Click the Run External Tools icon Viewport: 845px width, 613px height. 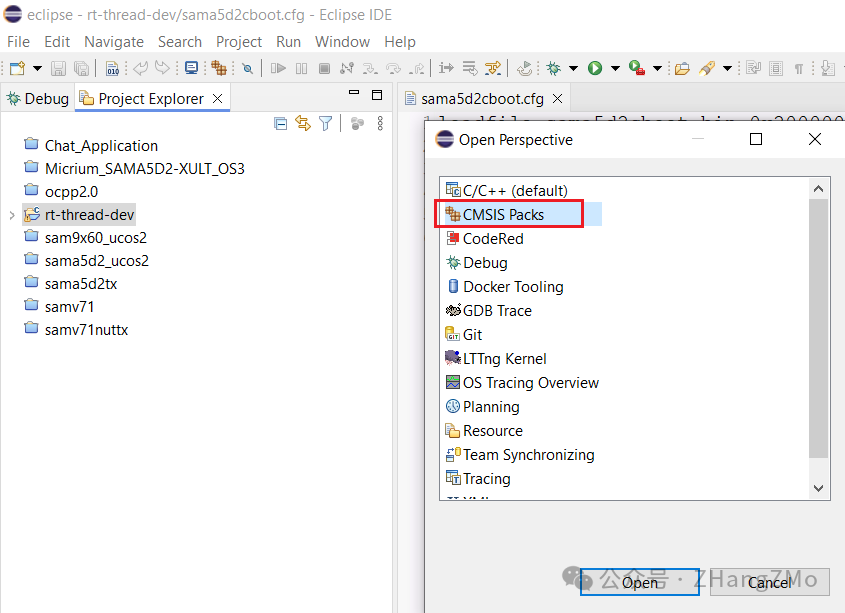pos(637,68)
